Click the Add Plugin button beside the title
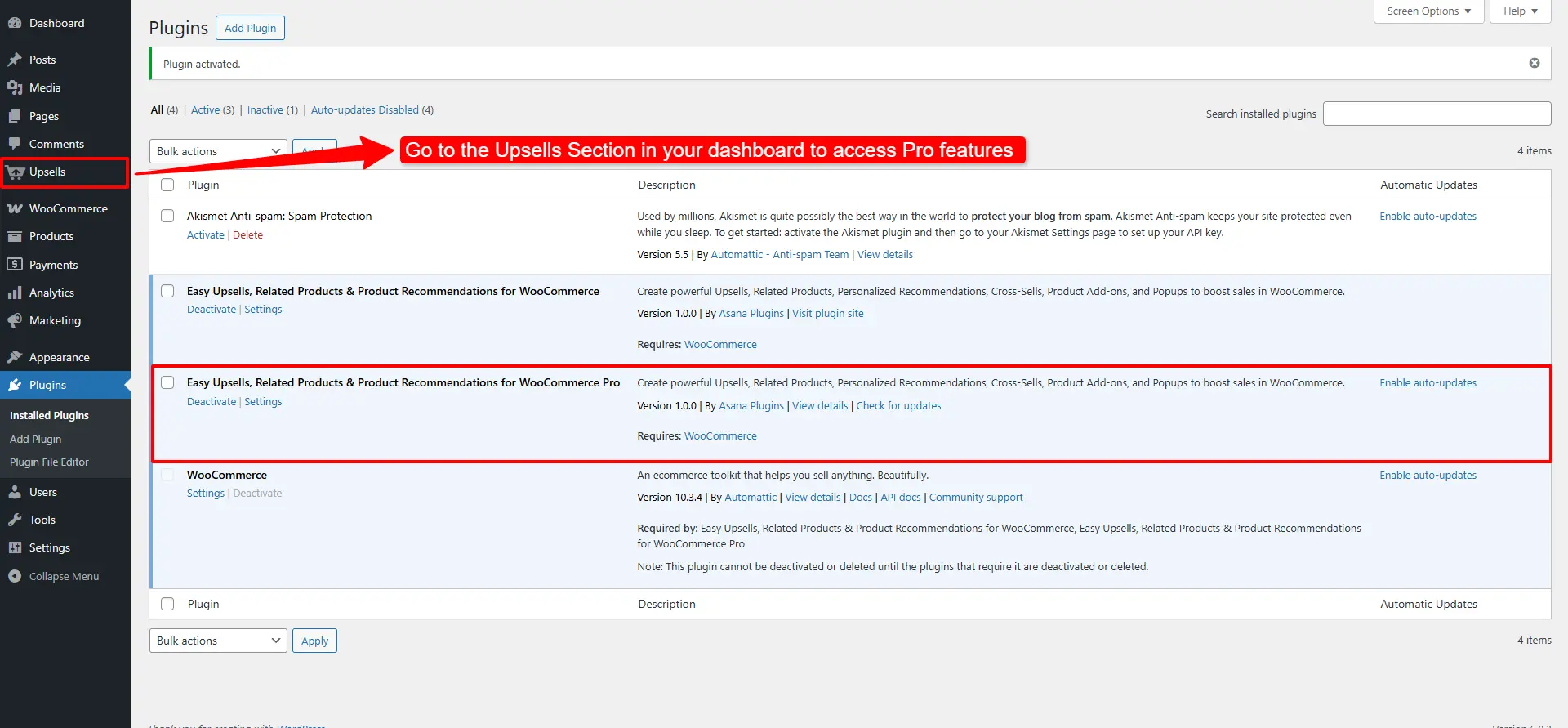Viewport: 1568px width, 728px height. click(x=250, y=28)
